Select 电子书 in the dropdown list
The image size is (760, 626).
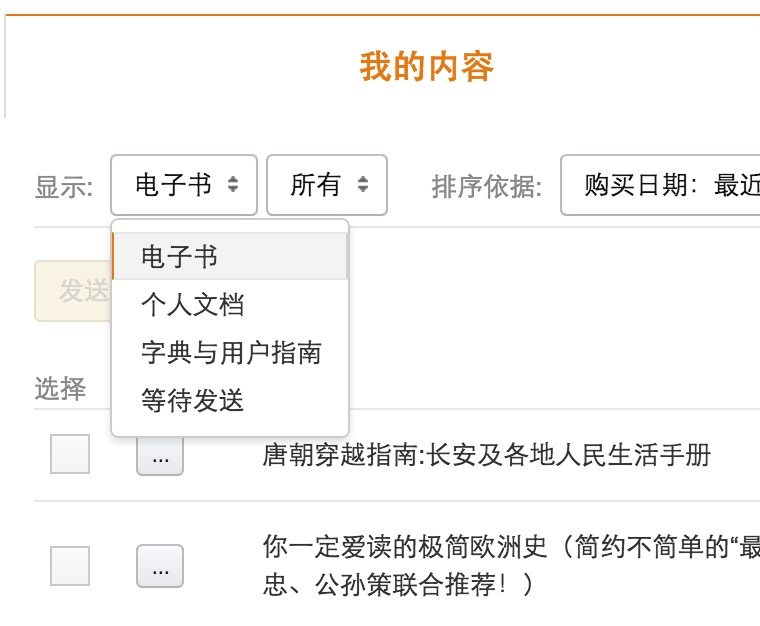180,257
